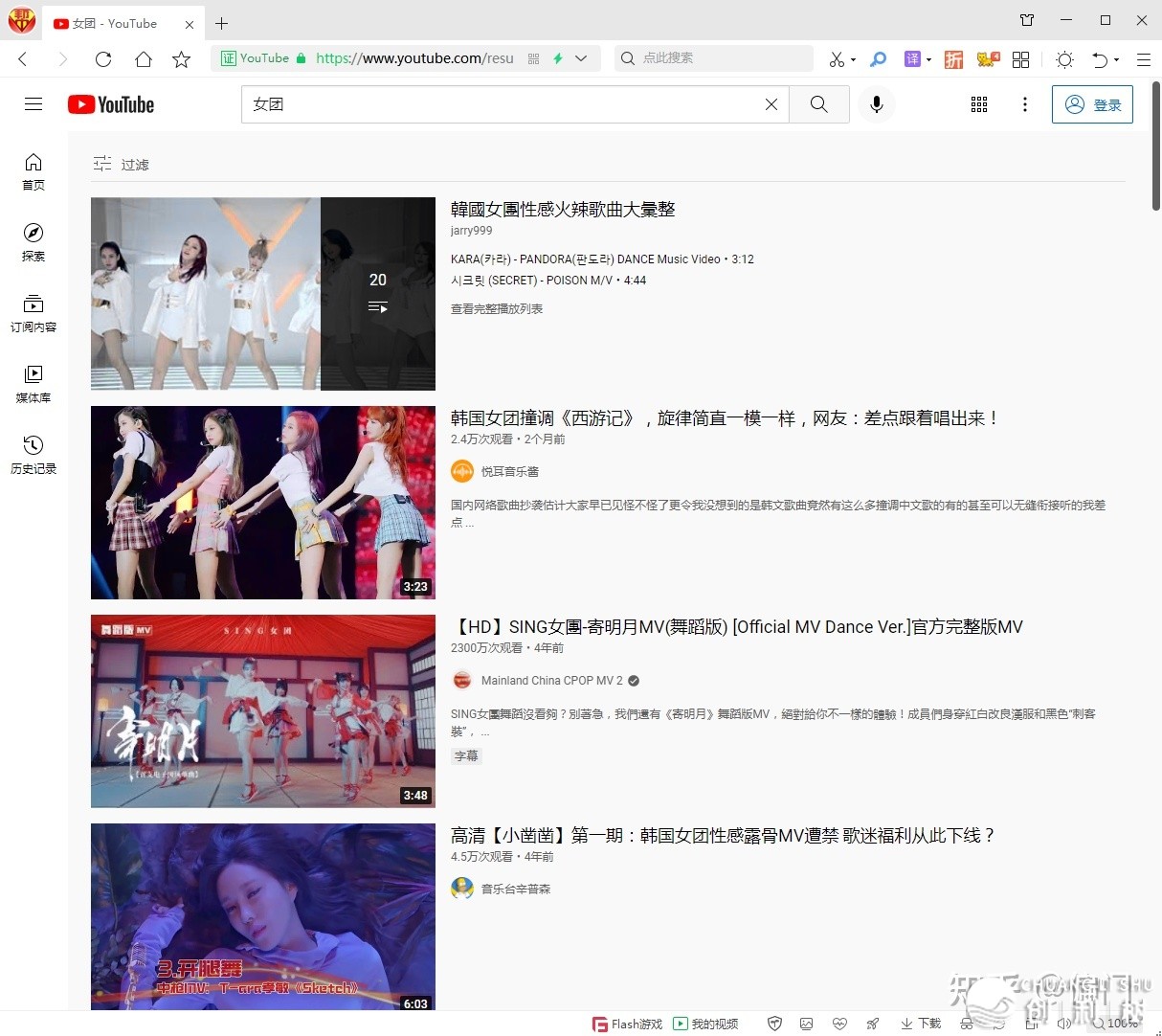Open the 6:03 小凿凿 video thumbnail

coord(263,916)
